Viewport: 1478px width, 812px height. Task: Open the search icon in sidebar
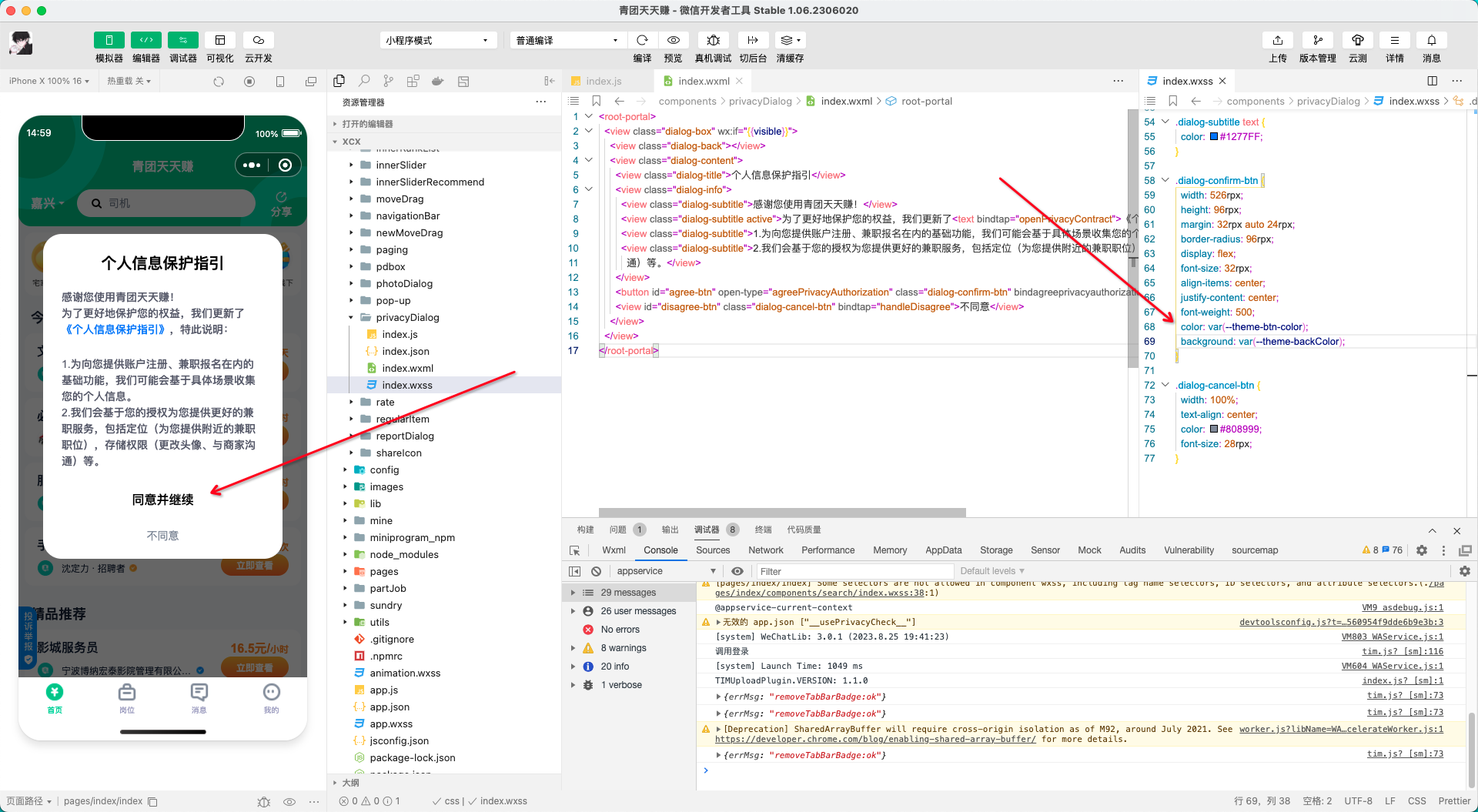pyautogui.click(x=364, y=81)
